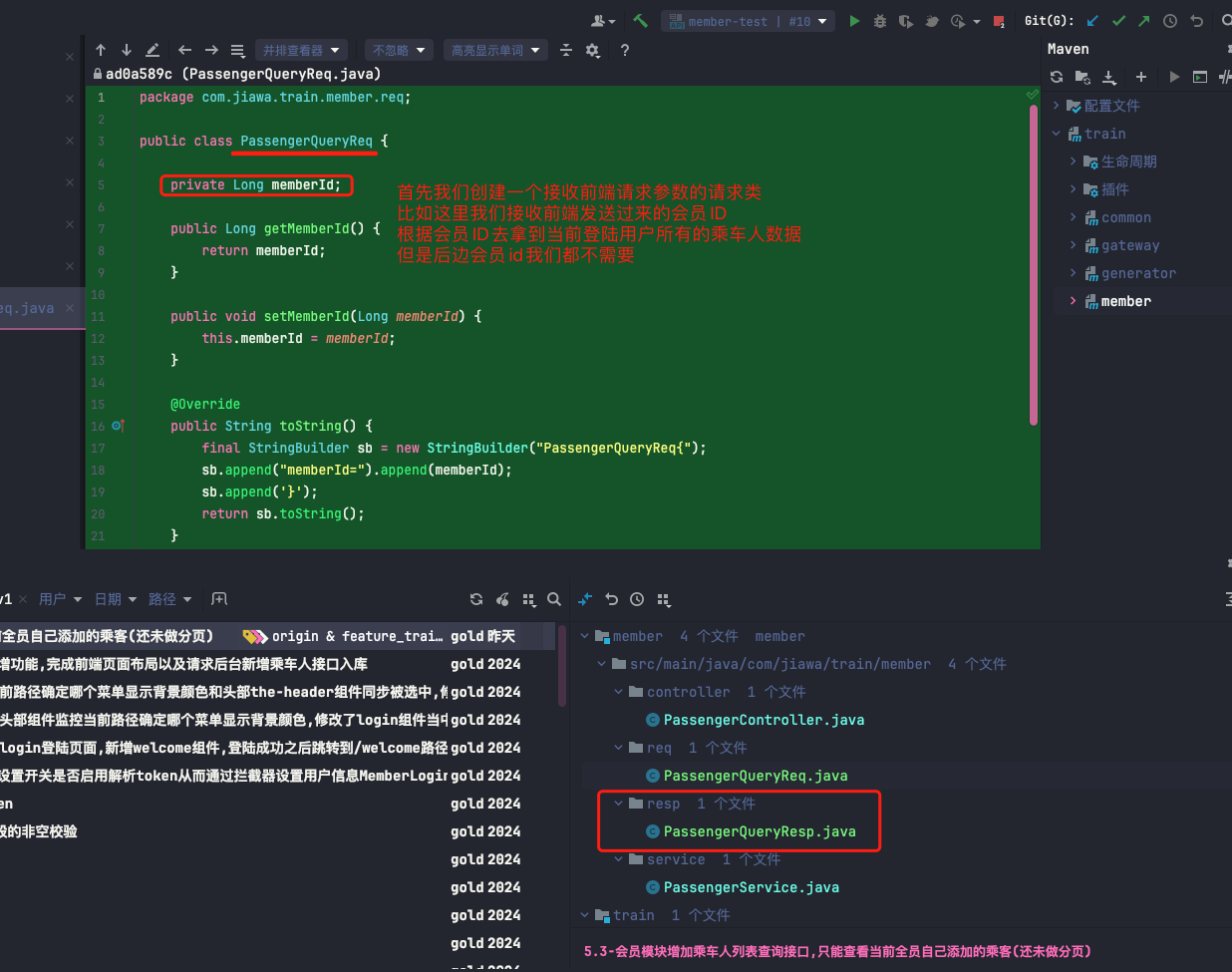Screen dimensions: 1232x972
Task: Click the Build project hammer icon
Action: [x=641, y=21]
